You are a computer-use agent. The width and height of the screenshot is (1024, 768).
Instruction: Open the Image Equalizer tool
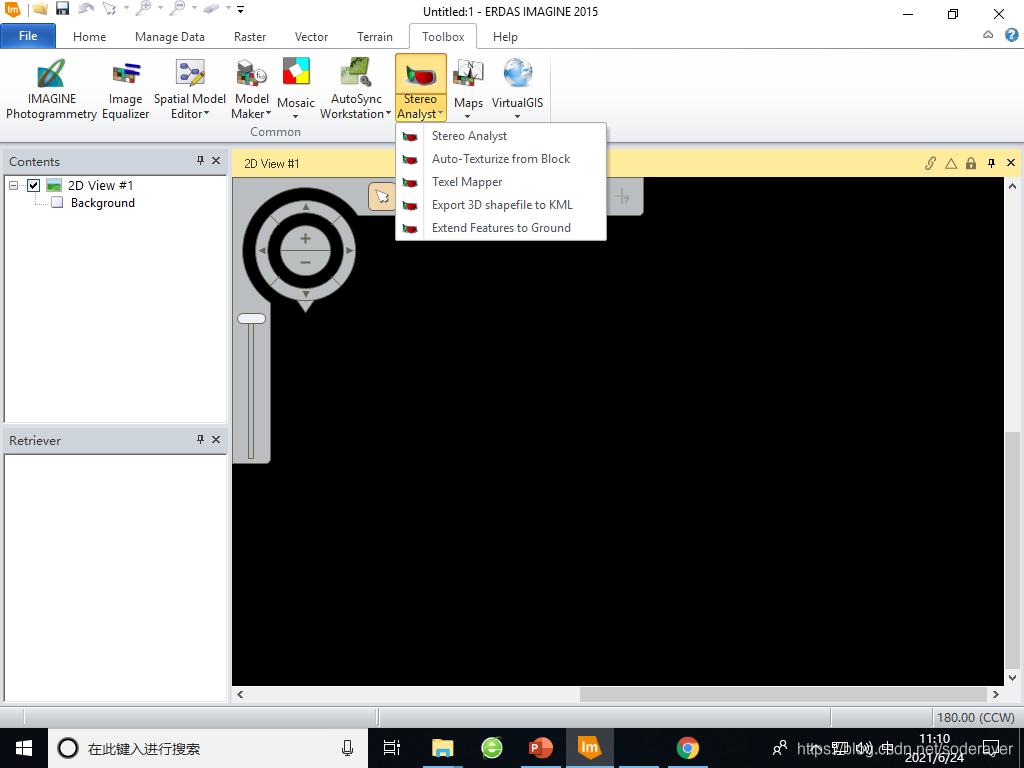click(x=125, y=89)
